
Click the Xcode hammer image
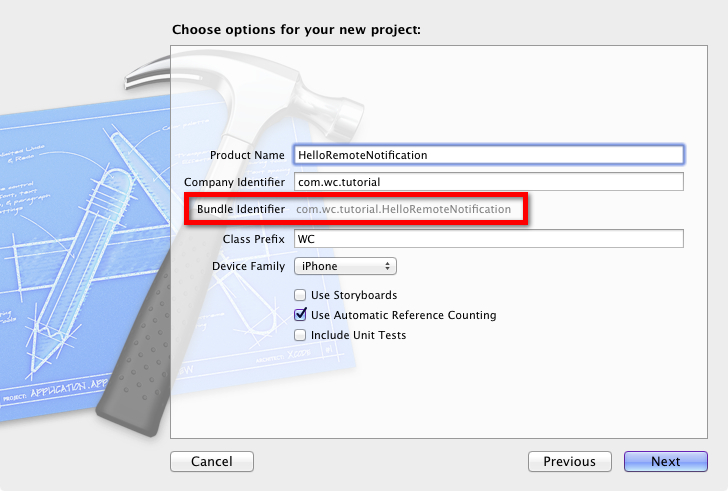click(x=150, y=300)
